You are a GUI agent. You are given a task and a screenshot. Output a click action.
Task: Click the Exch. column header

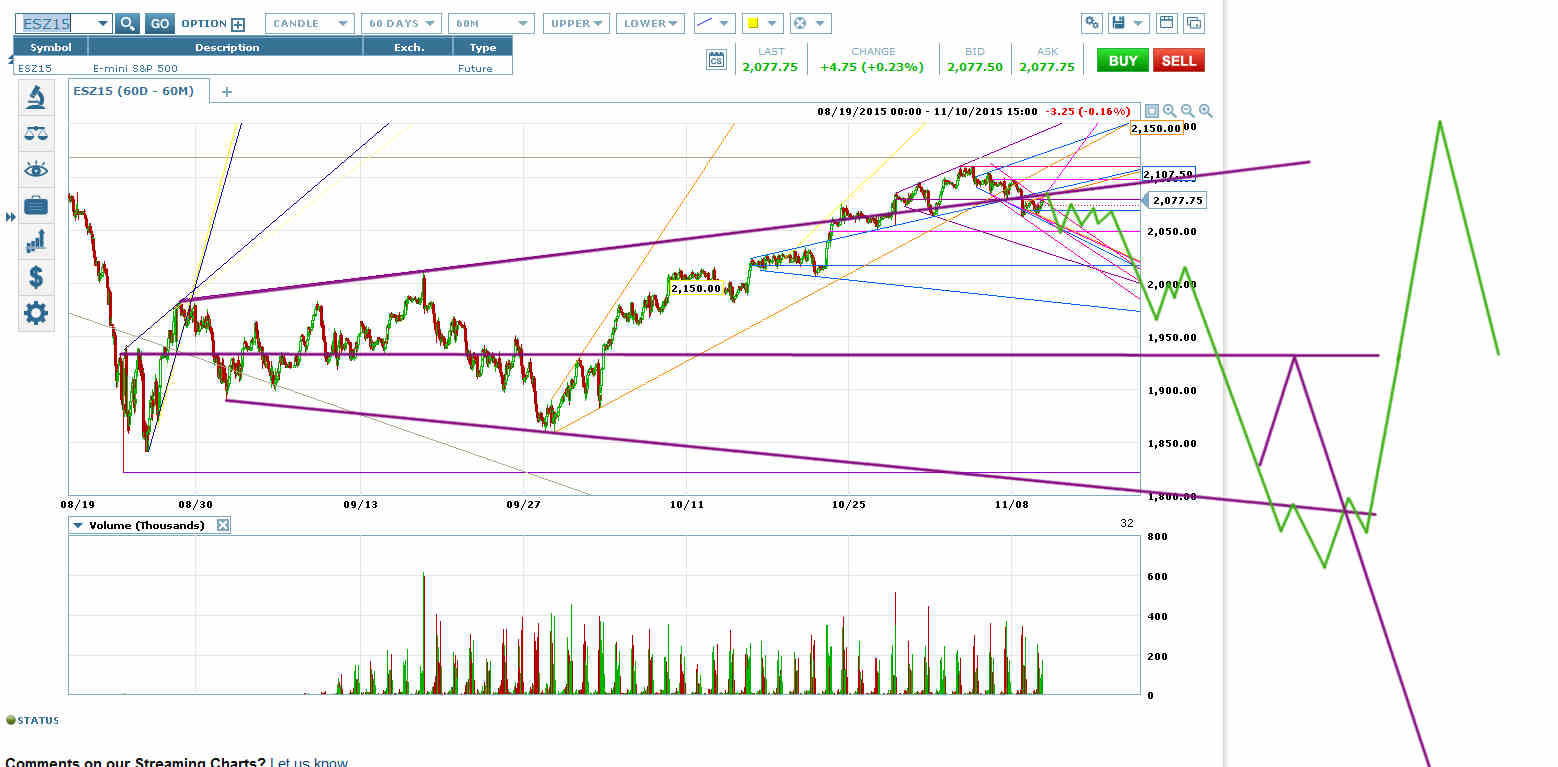tap(409, 47)
